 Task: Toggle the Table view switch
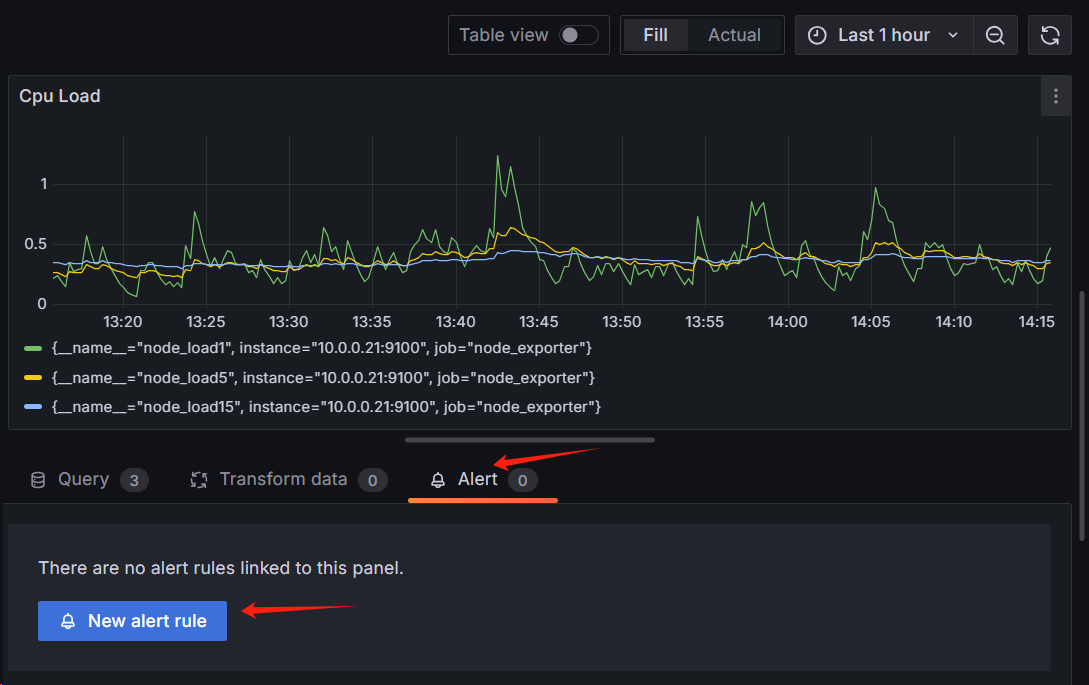(578, 35)
